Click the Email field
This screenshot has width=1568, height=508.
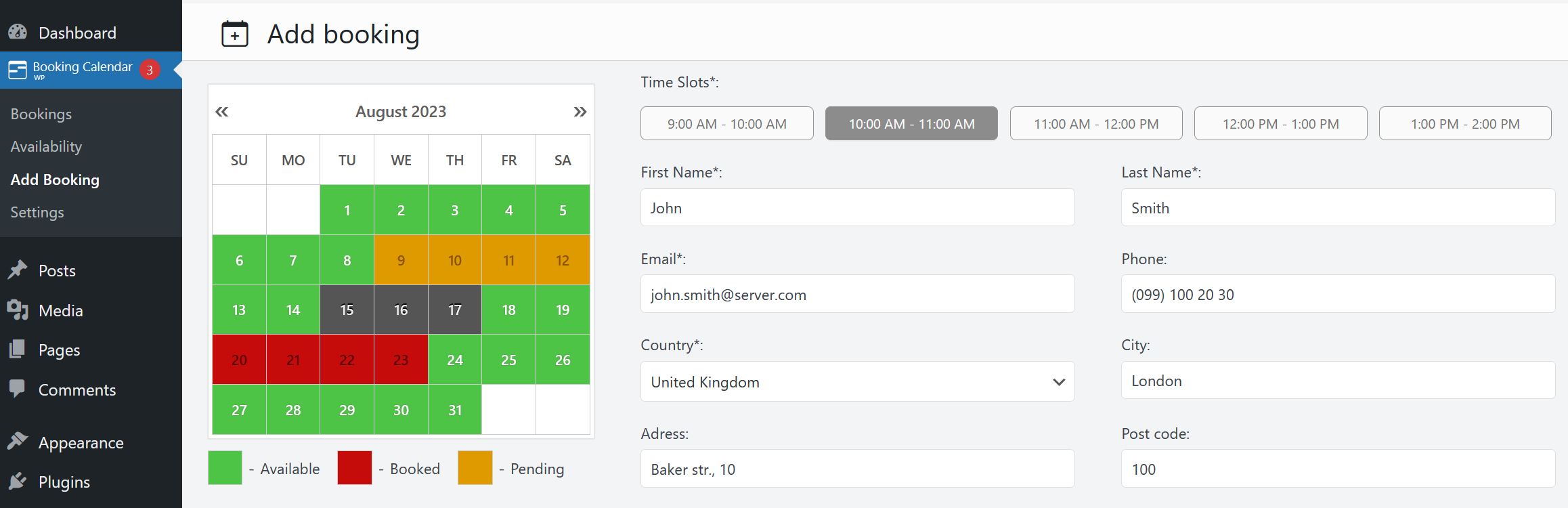tap(858, 294)
